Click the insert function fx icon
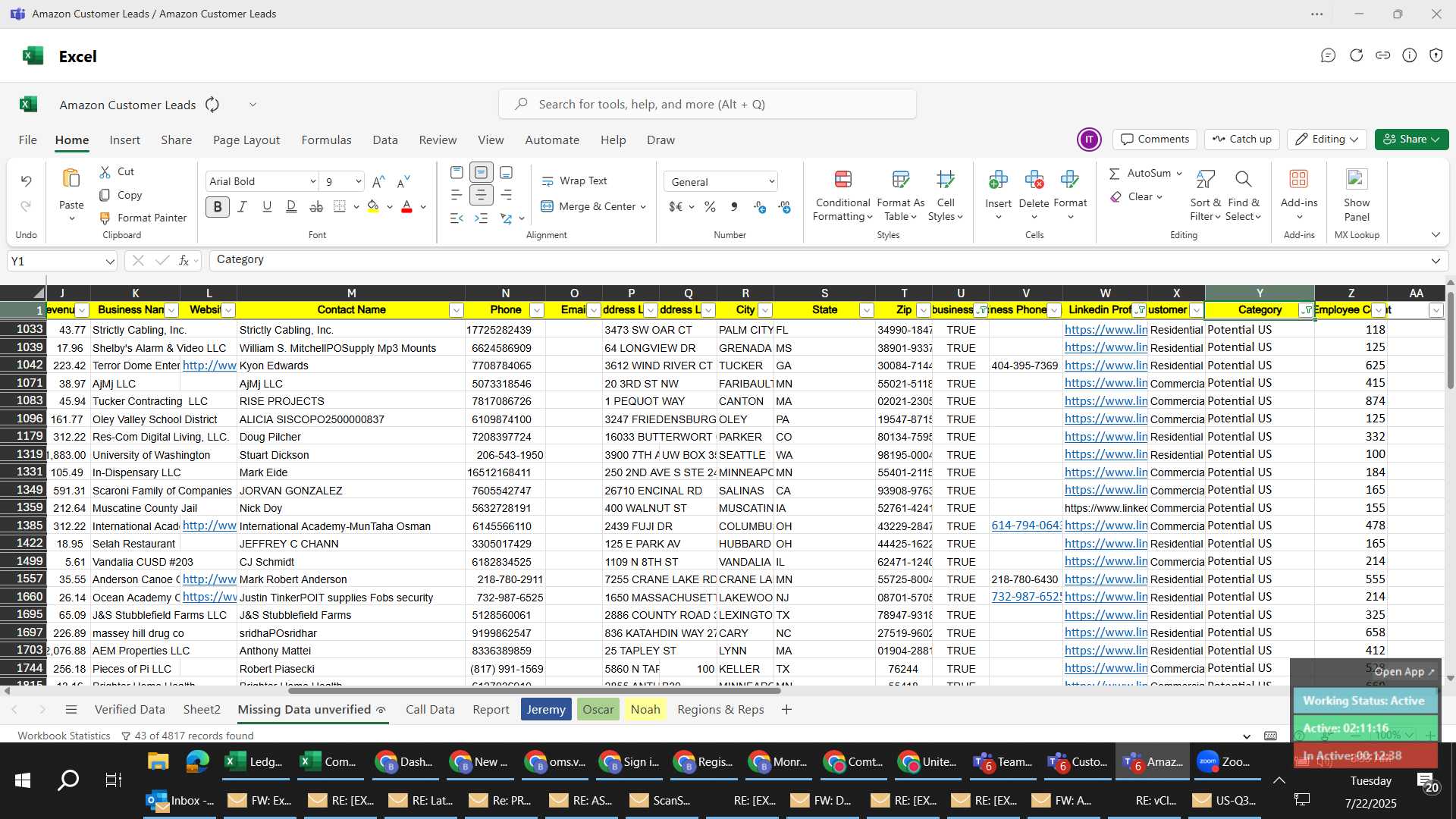 [184, 261]
